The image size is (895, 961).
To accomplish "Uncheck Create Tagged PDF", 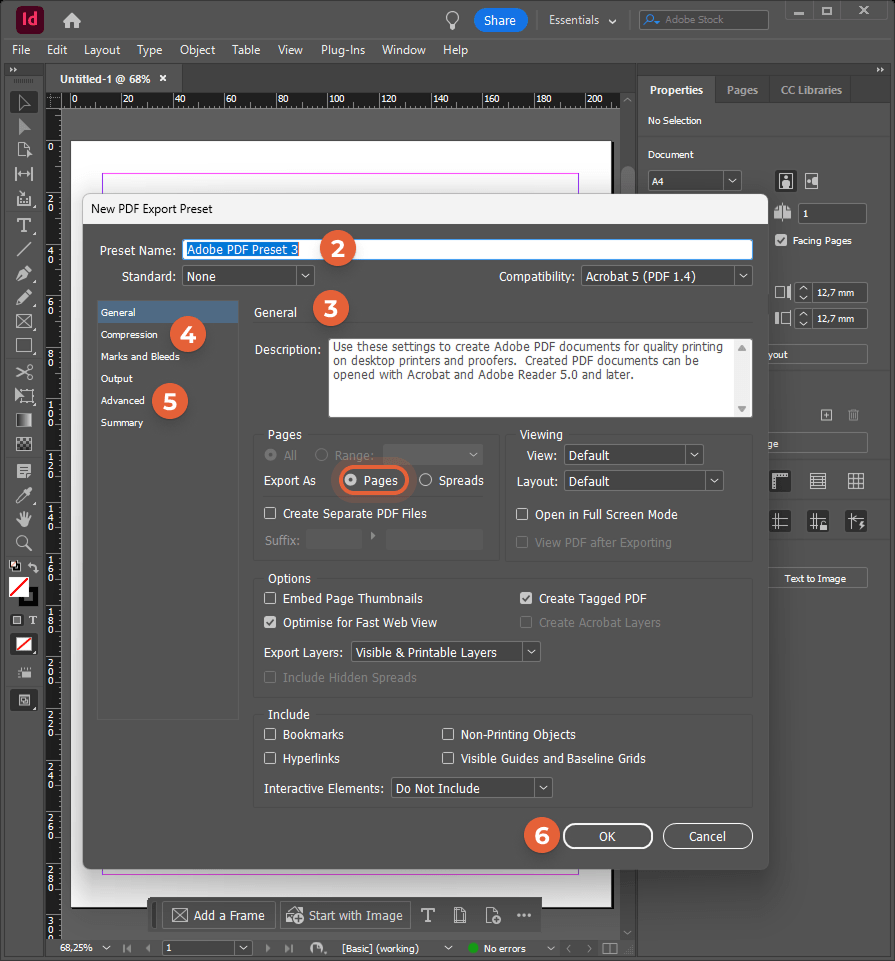I will (526, 598).
